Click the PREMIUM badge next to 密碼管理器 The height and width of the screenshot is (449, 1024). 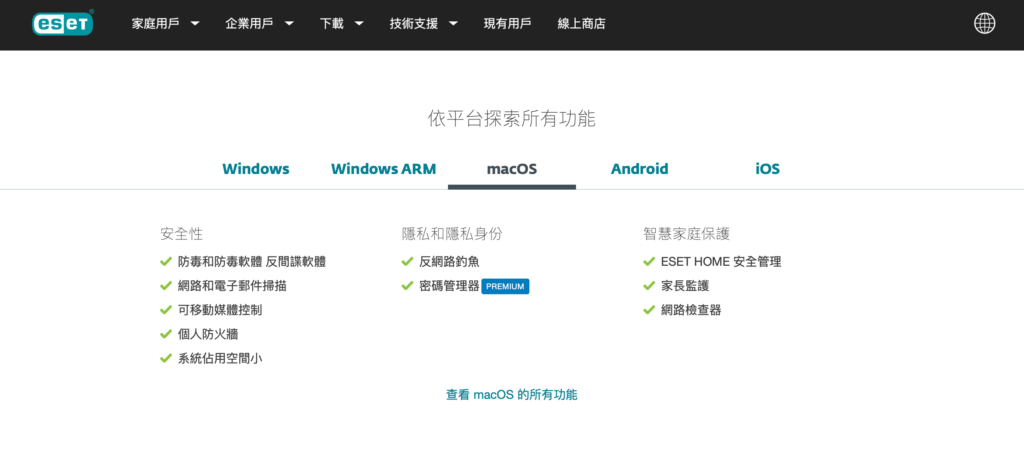point(505,286)
